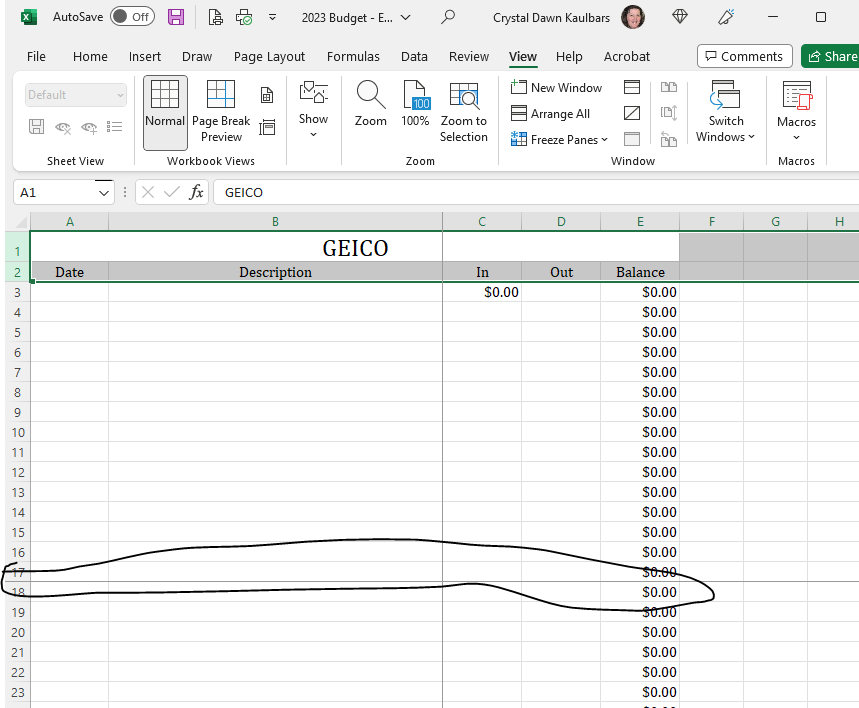Open the Help tab
This screenshot has width=859, height=708.
coord(569,56)
